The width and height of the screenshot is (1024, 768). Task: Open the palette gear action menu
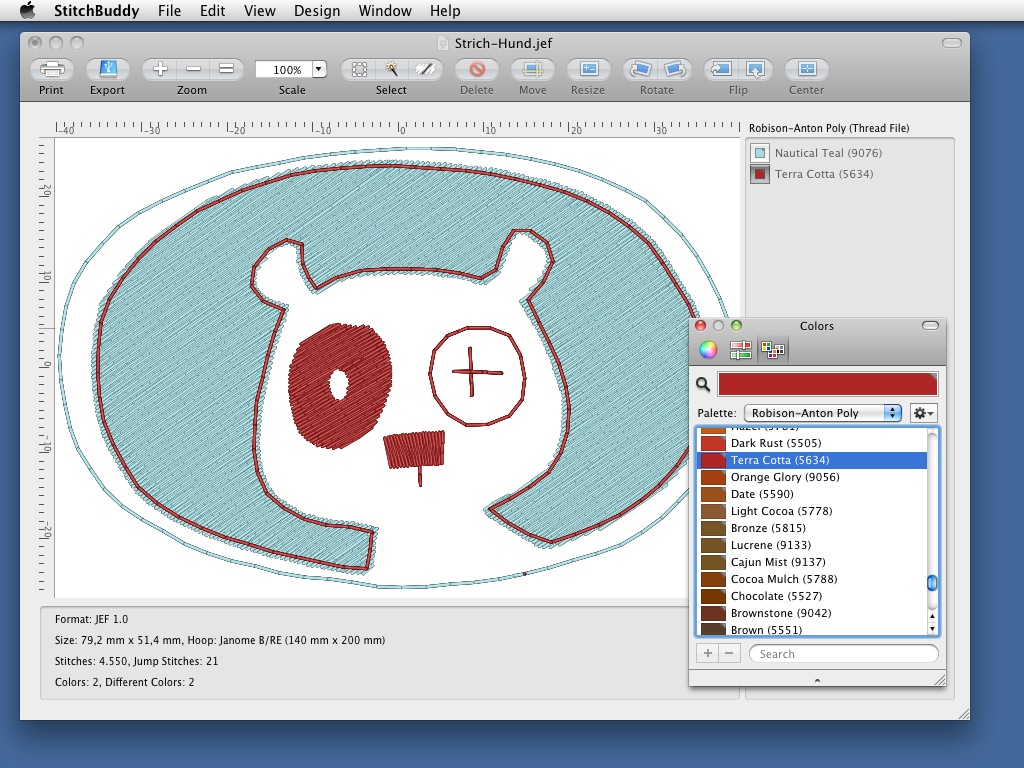click(x=923, y=413)
